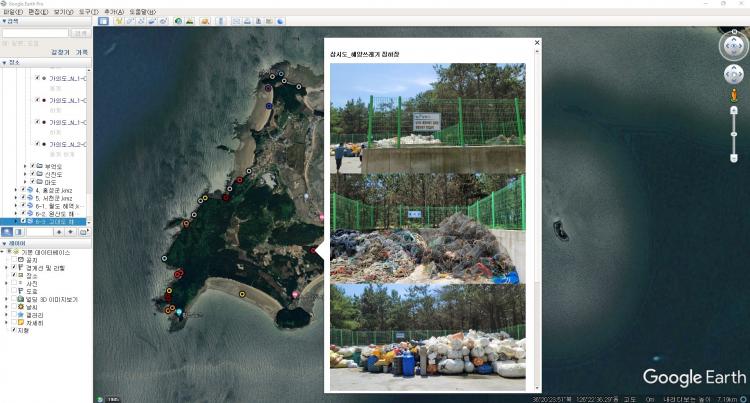Open the 도움말(H) menu
The height and width of the screenshot is (403, 750).
tap(143, 11)
